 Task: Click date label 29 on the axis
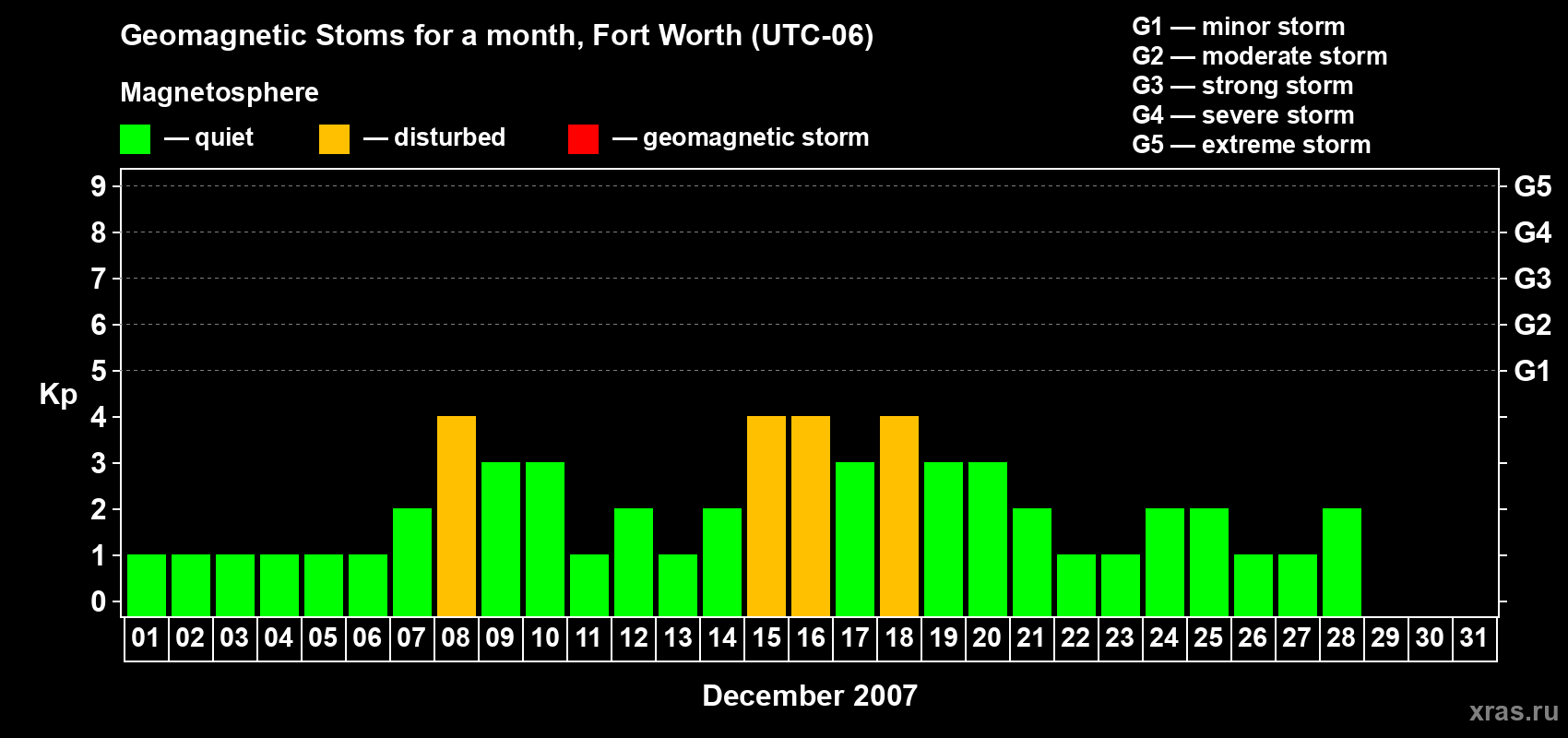pyautogui.click(x=1385, y=637)
